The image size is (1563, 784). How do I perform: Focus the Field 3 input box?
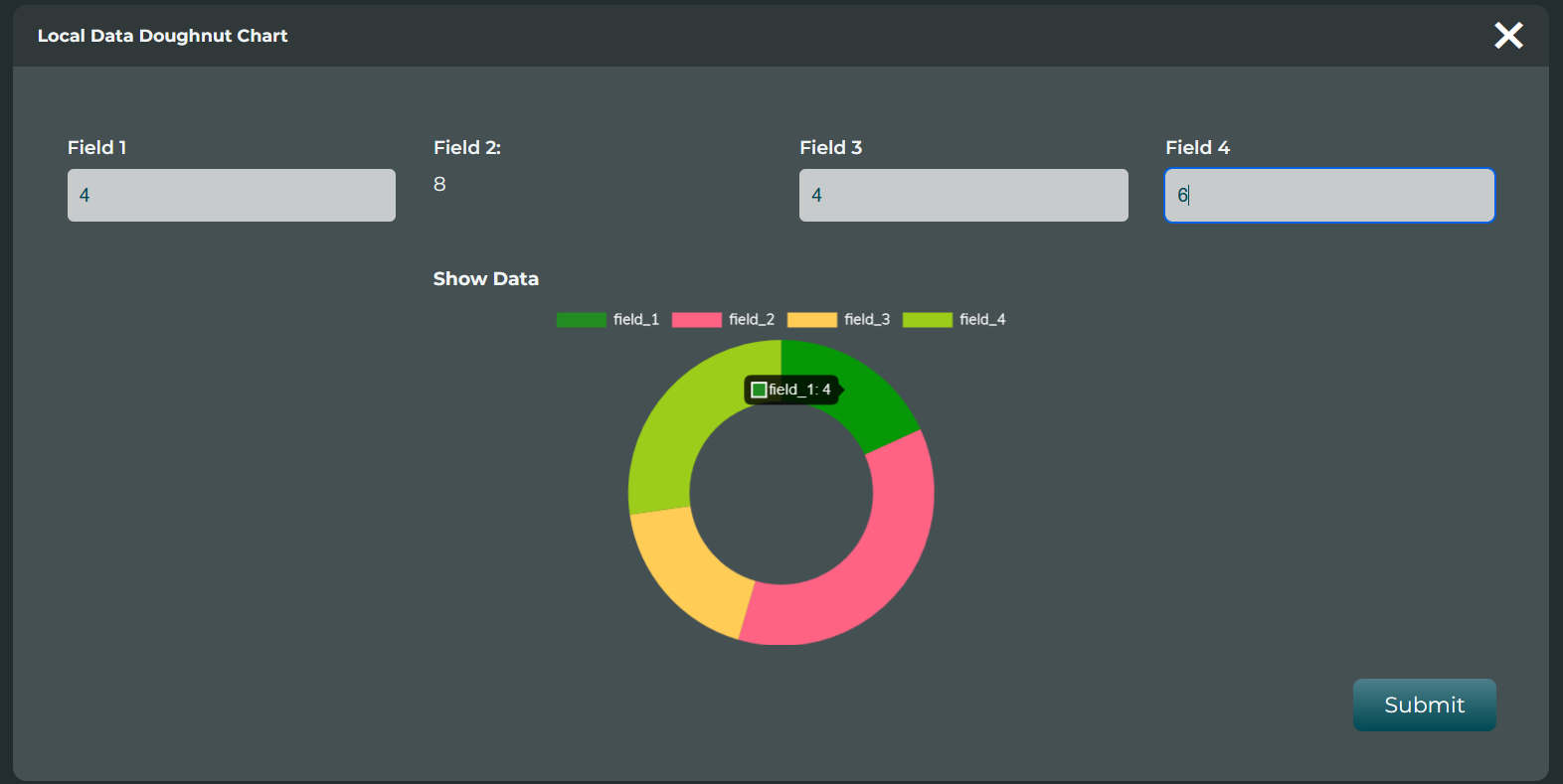click(962, 195)
